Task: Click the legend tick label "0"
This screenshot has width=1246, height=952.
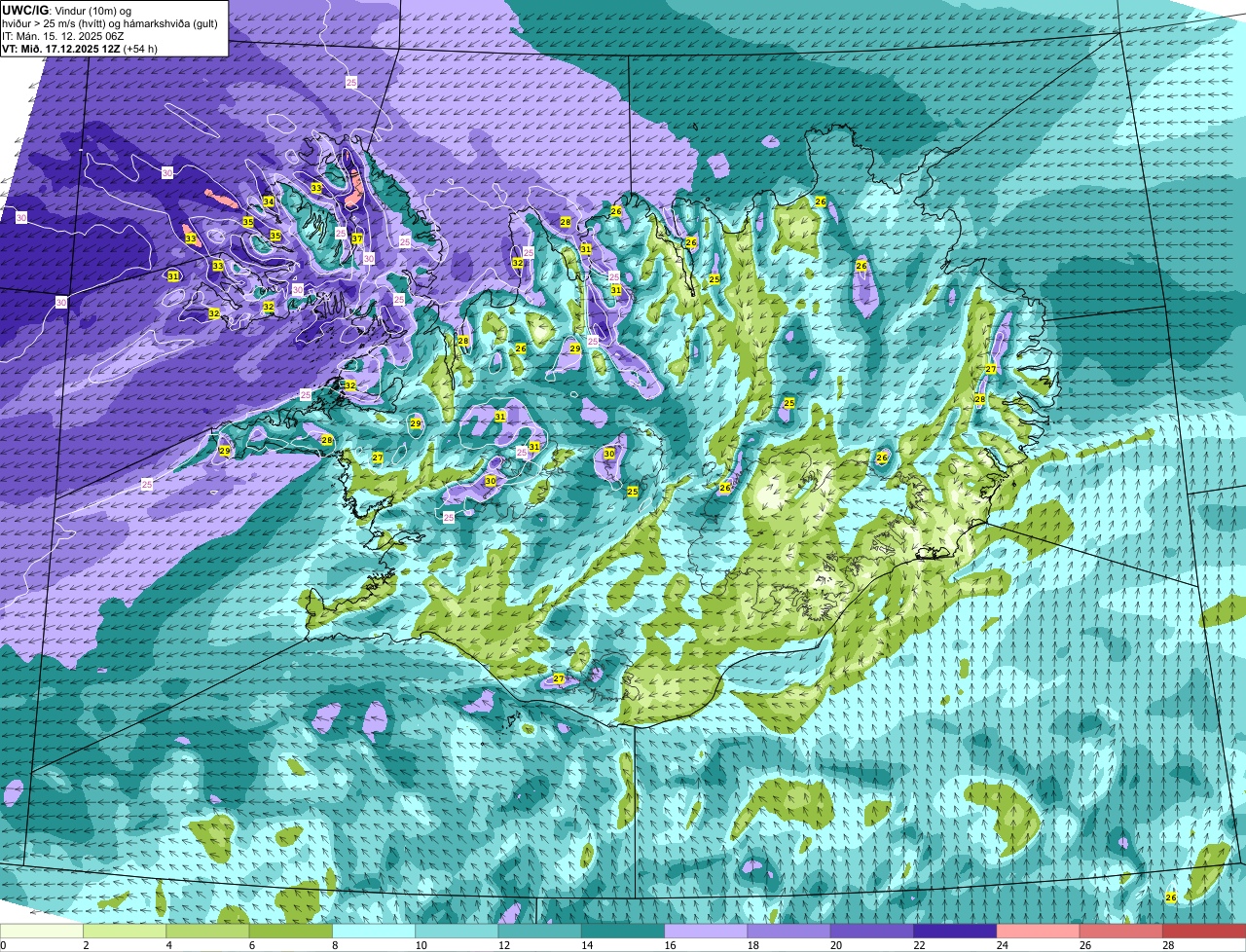Action: (3, 945)
